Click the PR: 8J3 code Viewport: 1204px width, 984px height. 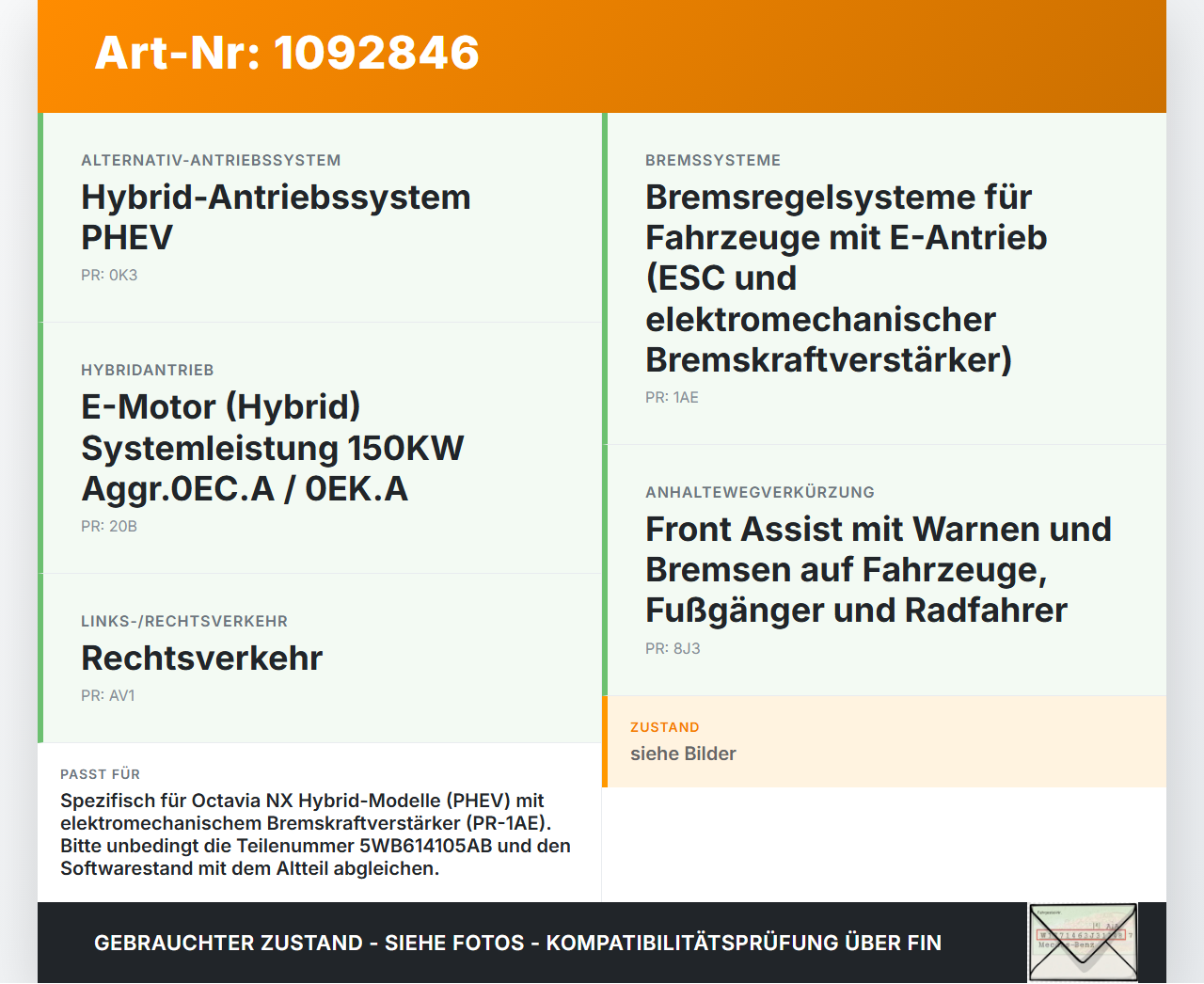pos(673,649)
